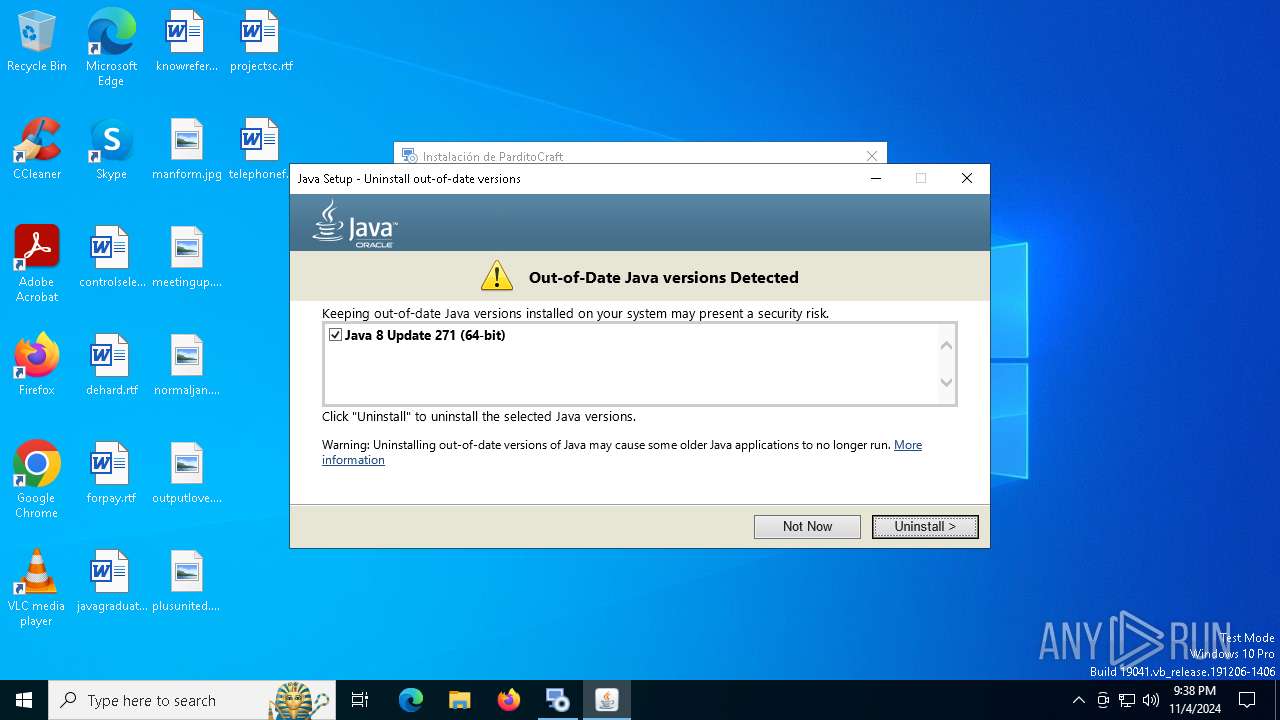Select the VLC media player shortcut
The width and height of the screenshot is (1280, 720).
pyautogui.click(x=37, y=587)
